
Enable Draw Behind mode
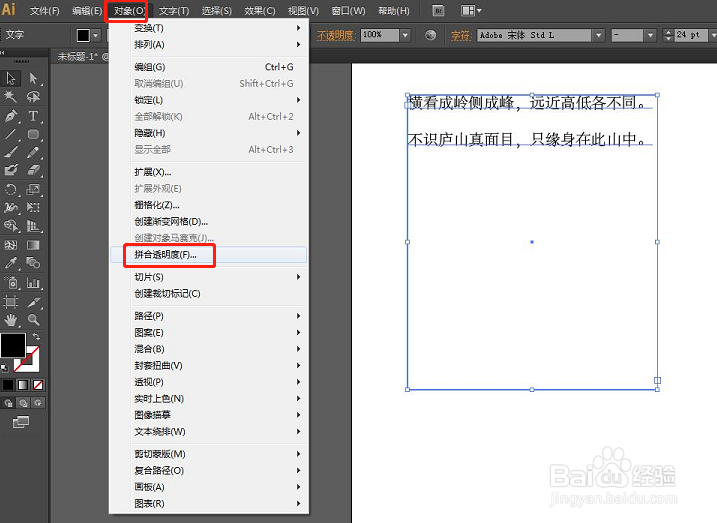click(x=23, y=403)
